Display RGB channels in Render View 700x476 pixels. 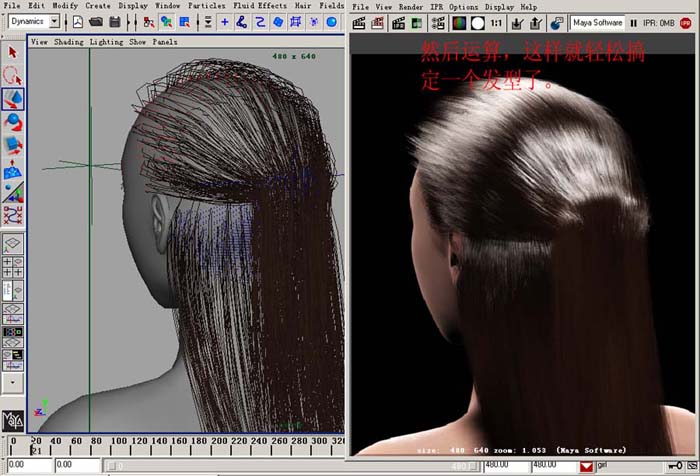(x=459, y=23)
